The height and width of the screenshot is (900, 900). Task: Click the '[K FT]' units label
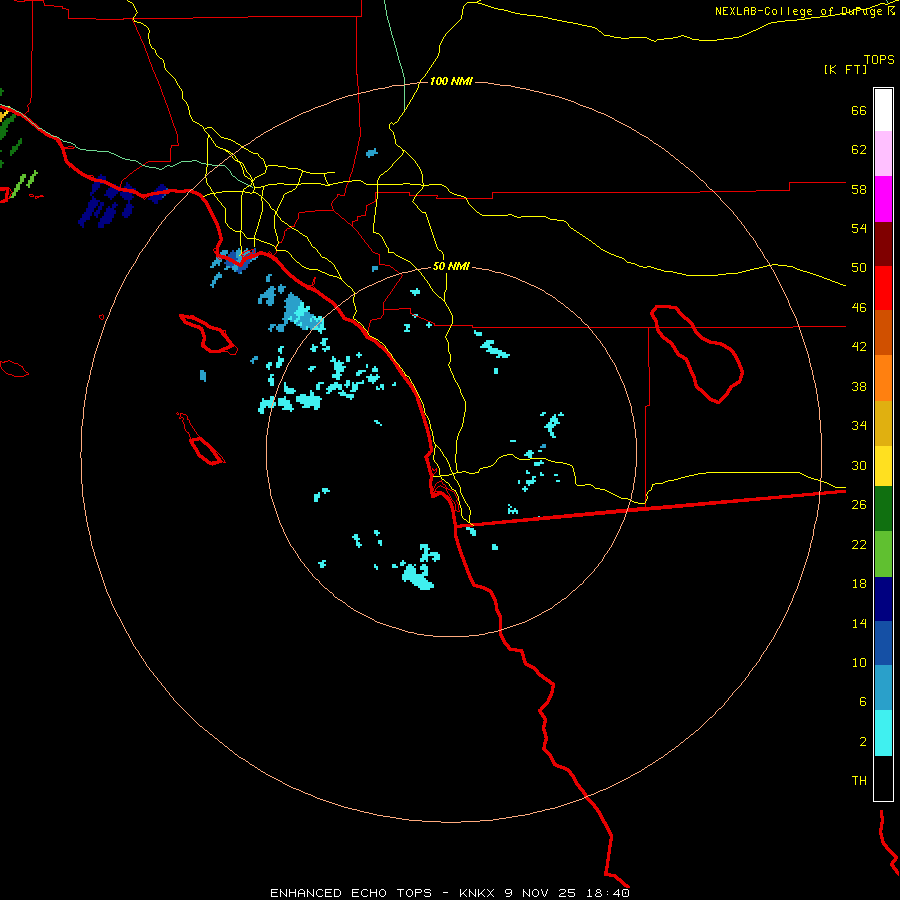845,69
